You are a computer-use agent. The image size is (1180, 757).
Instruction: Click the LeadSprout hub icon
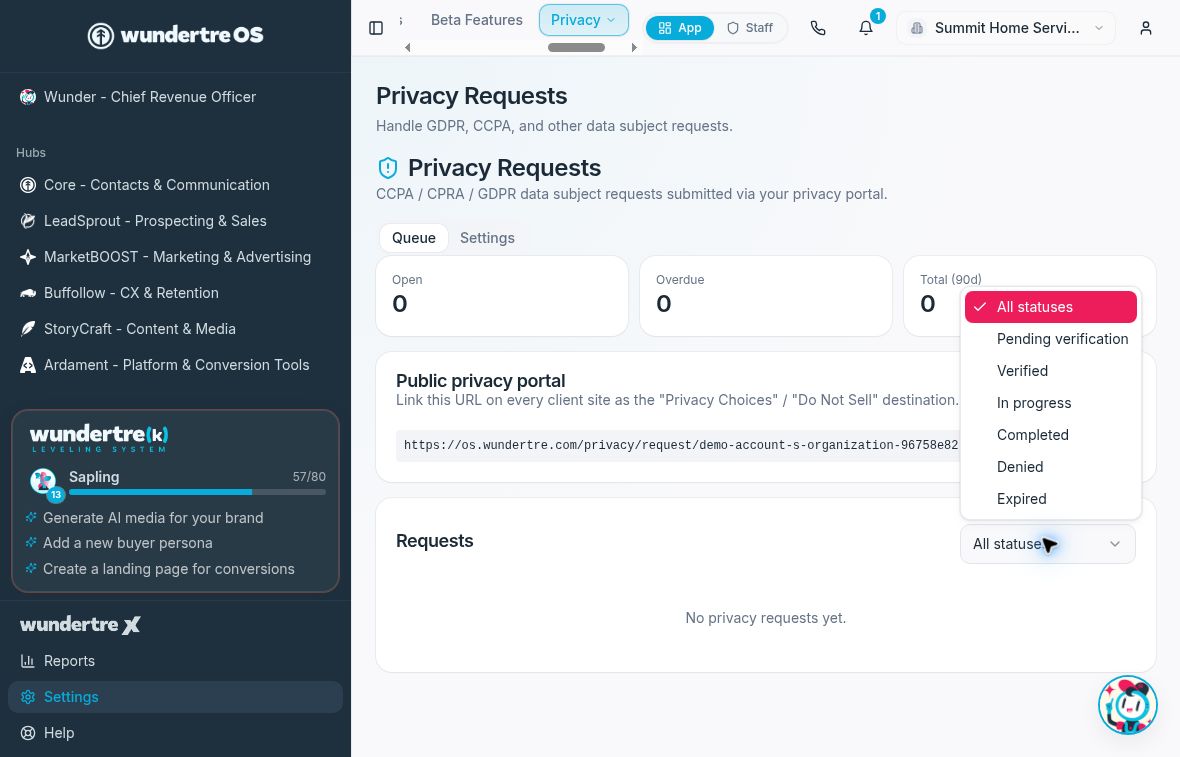(28, 221)
